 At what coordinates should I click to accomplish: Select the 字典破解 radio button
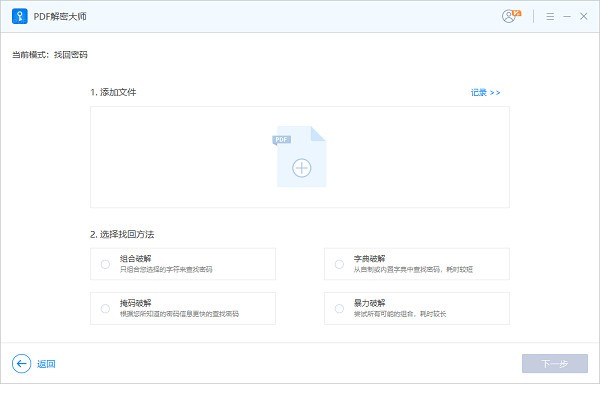pos(340,264)
